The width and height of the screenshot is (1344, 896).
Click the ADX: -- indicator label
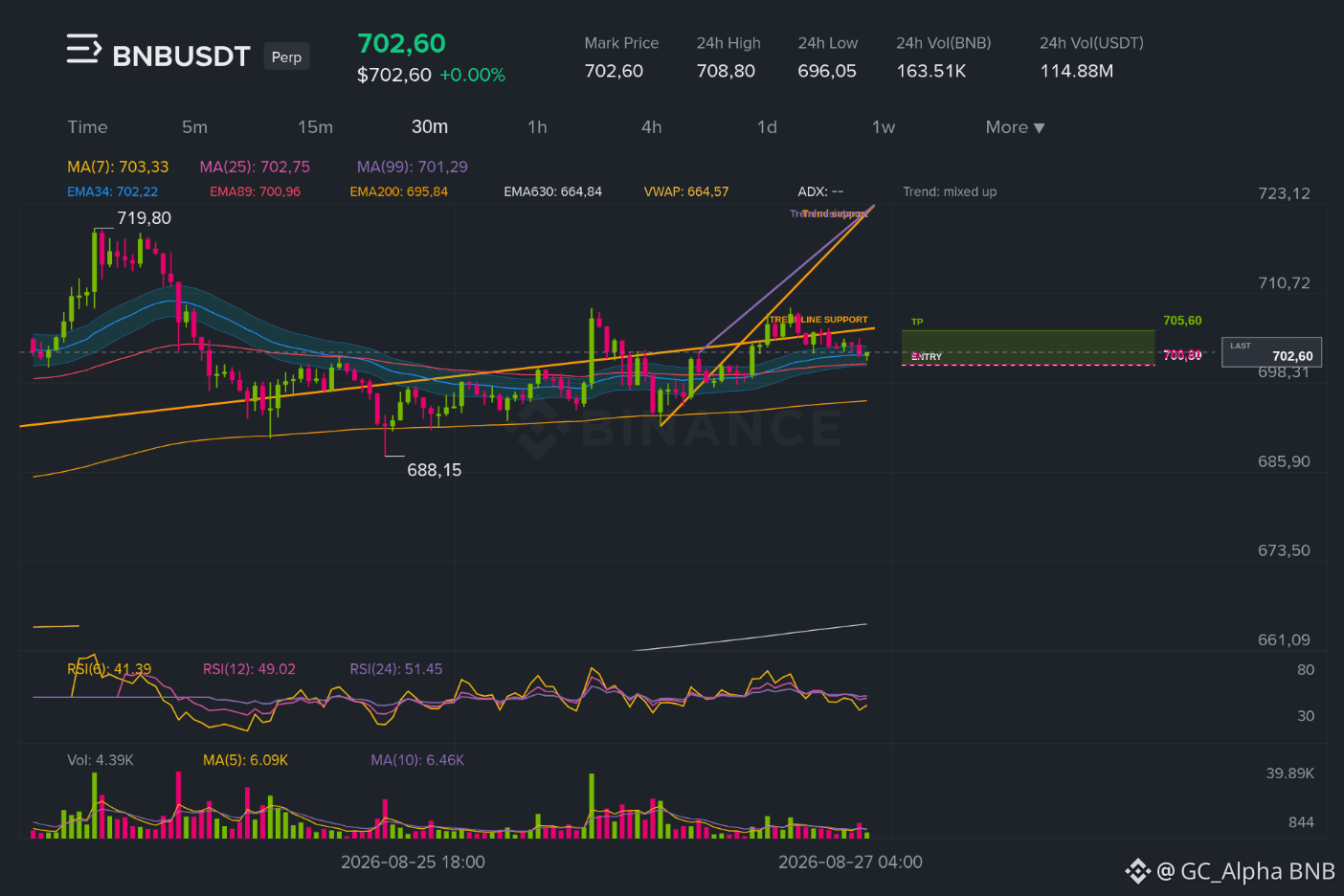point(820,191)
